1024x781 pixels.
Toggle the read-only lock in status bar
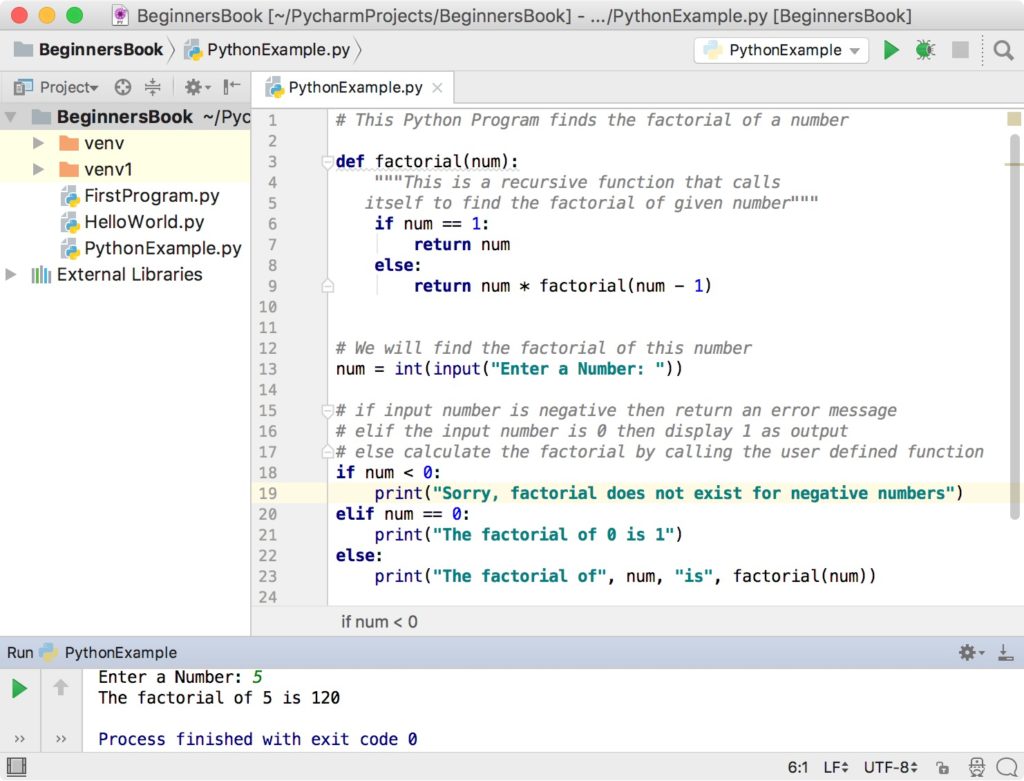click(x=942, y=768)
